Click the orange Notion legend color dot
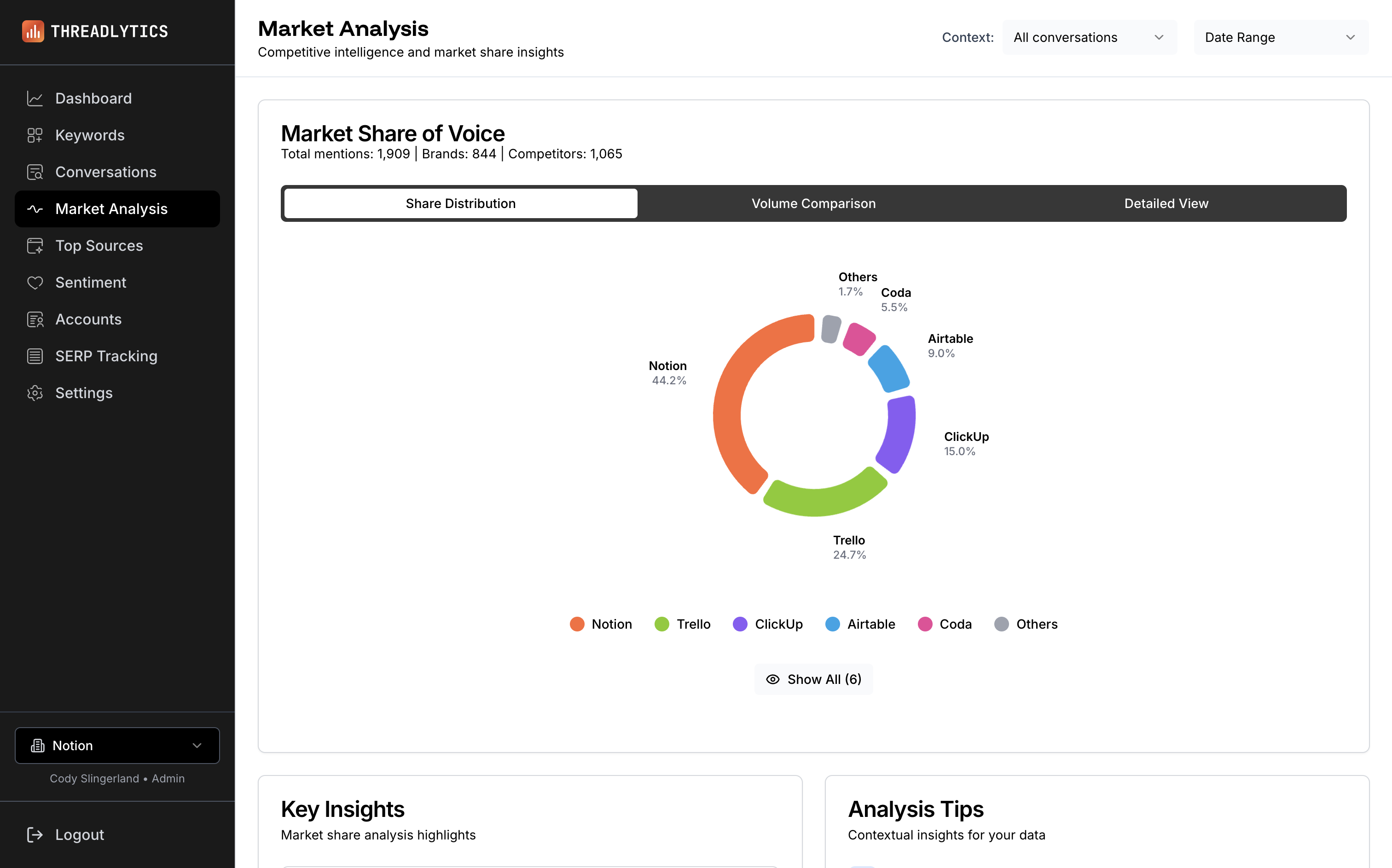The width and height of the screenshot is (1392, 868). pos(577,624)
